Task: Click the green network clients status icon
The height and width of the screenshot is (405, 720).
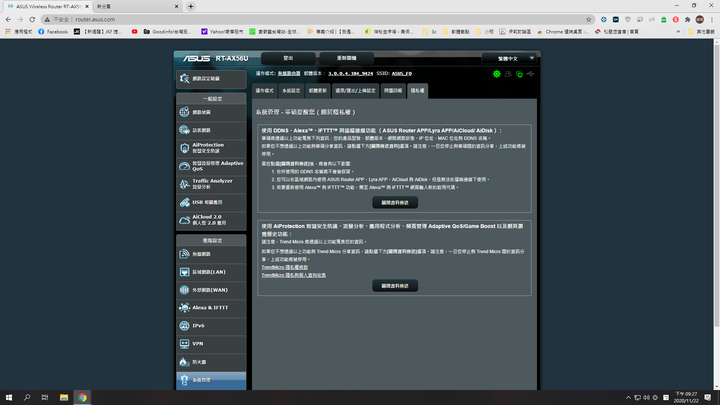Action: pos(519,74)
